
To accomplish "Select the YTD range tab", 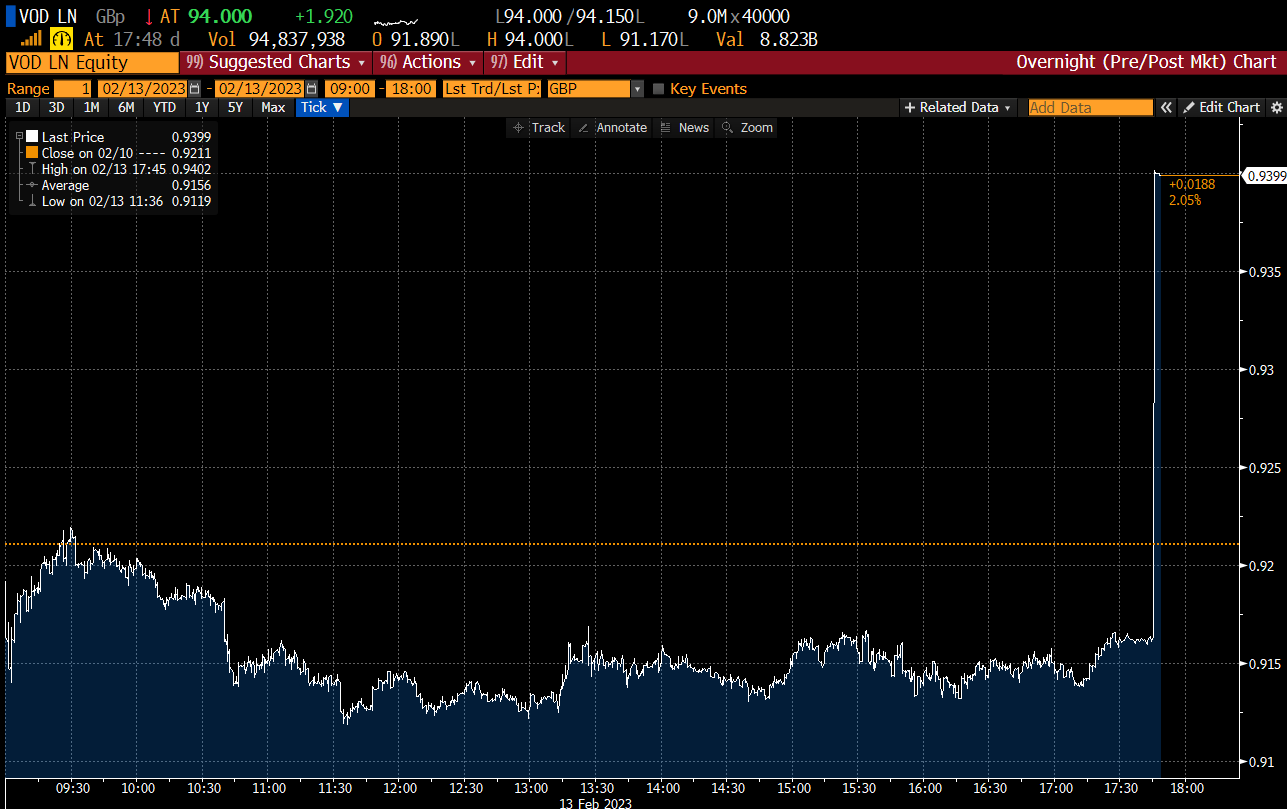I will click(x=164, y=107).
